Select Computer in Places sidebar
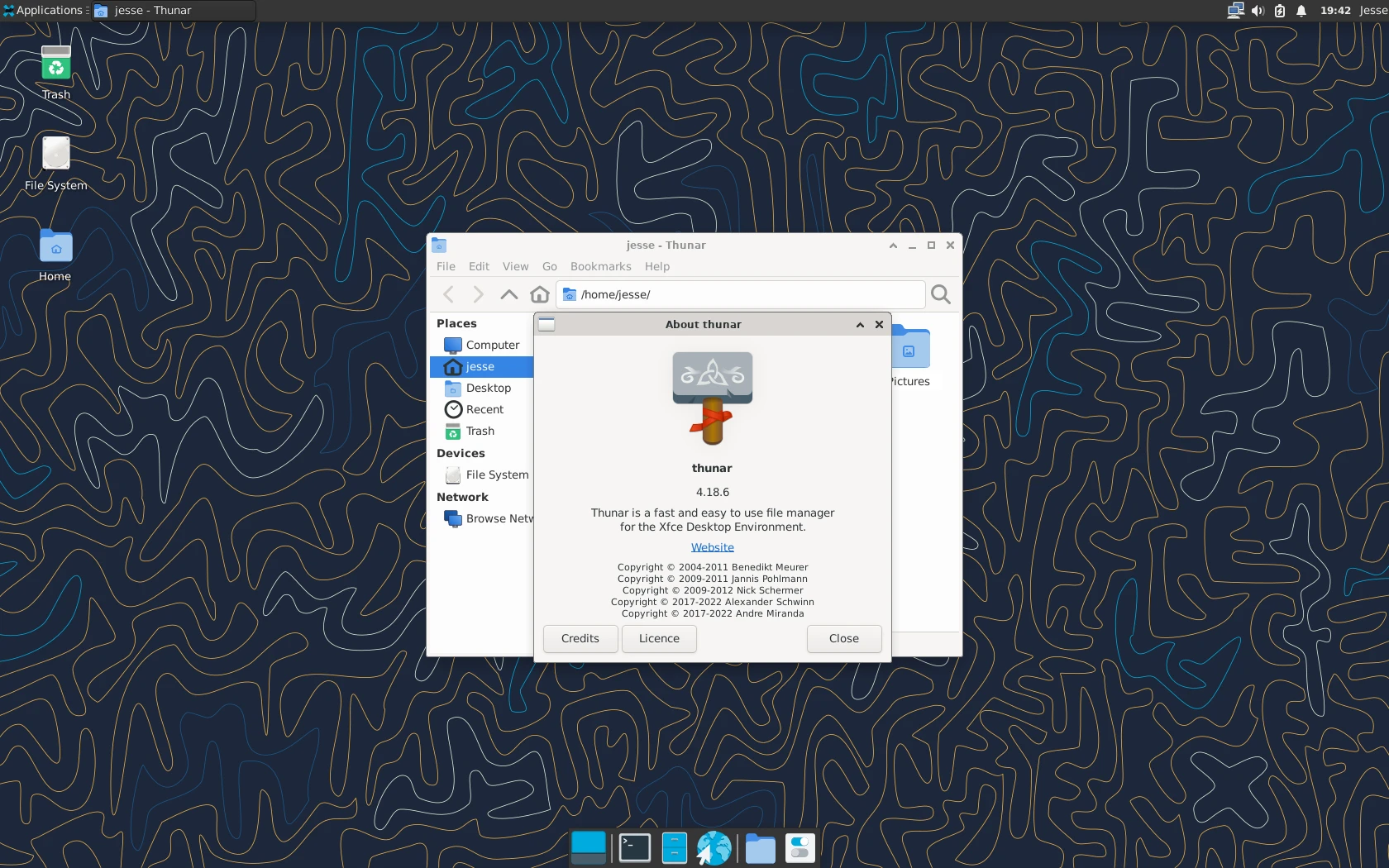The image size is (1389, 868). (x=492, y=345)
